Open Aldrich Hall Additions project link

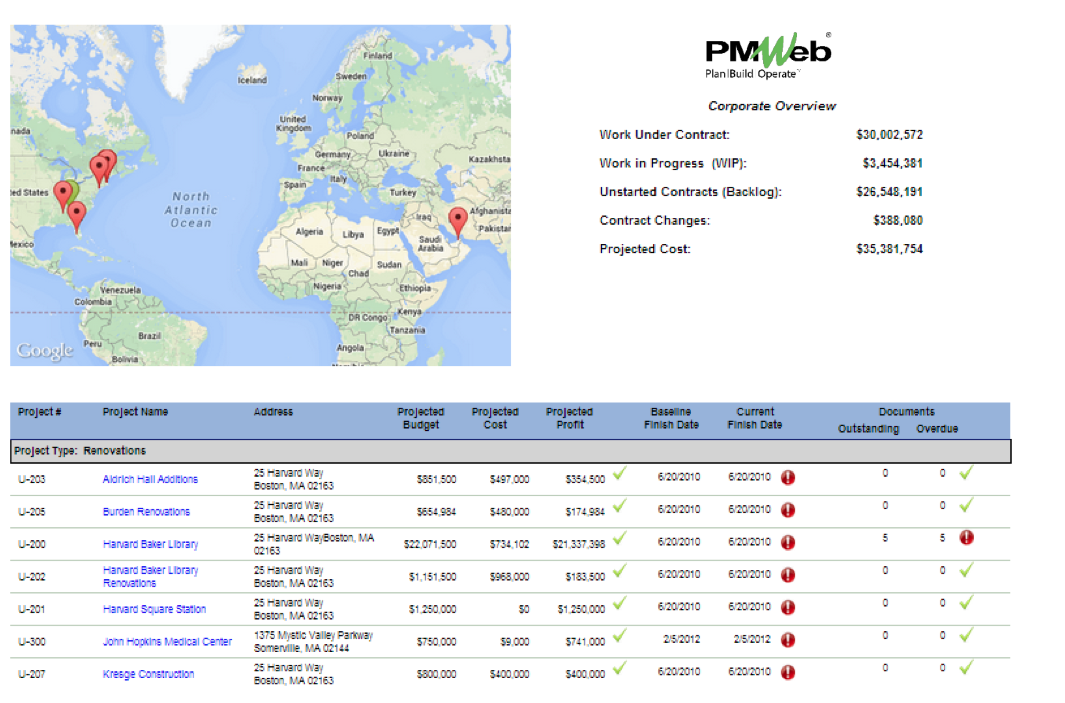150,480
